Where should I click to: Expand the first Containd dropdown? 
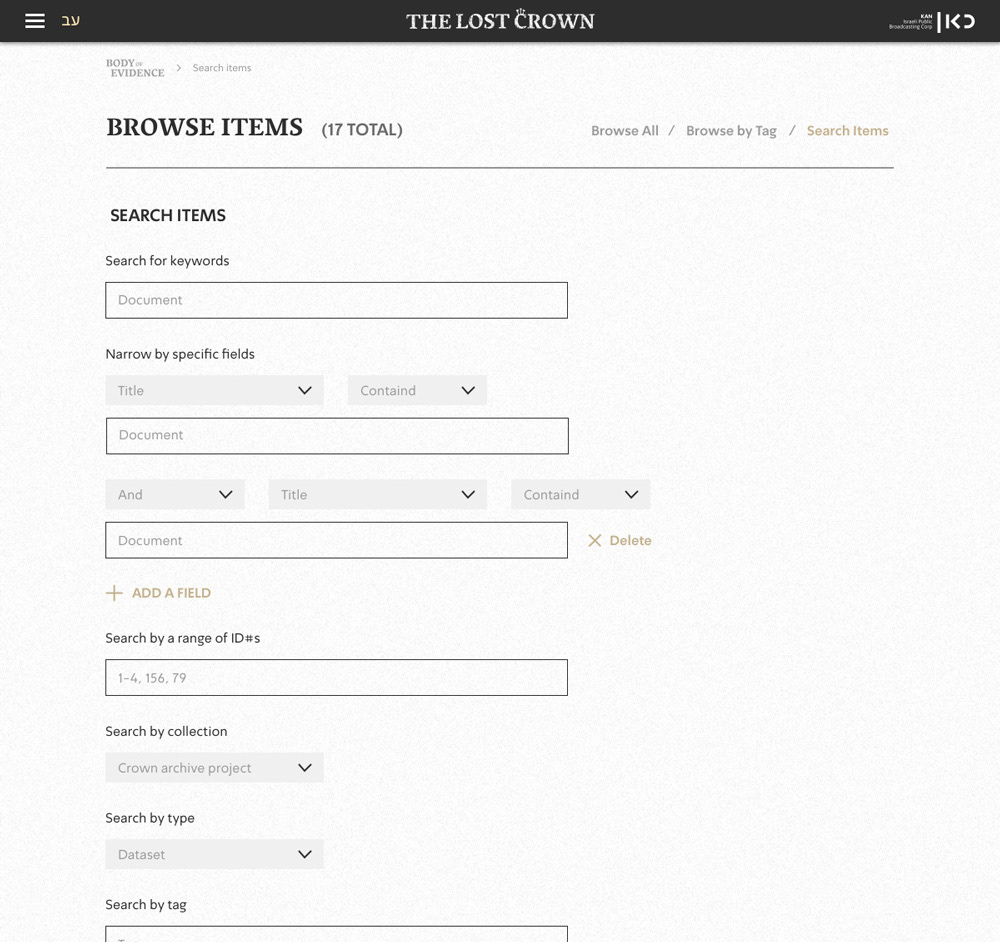coord(417,391)
